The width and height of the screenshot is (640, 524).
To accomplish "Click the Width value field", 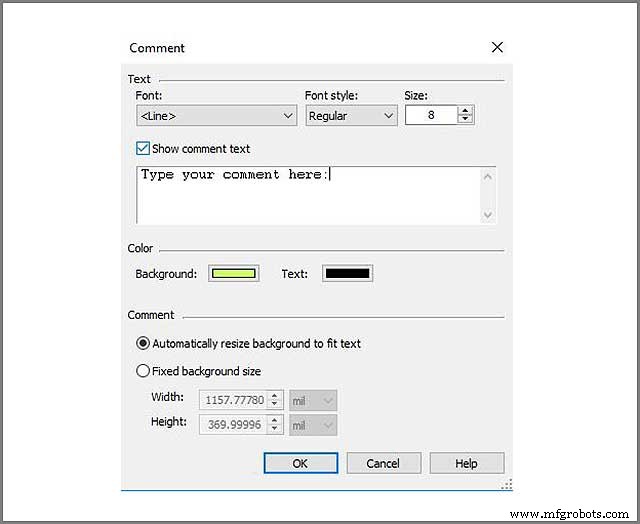I will 234,400.
